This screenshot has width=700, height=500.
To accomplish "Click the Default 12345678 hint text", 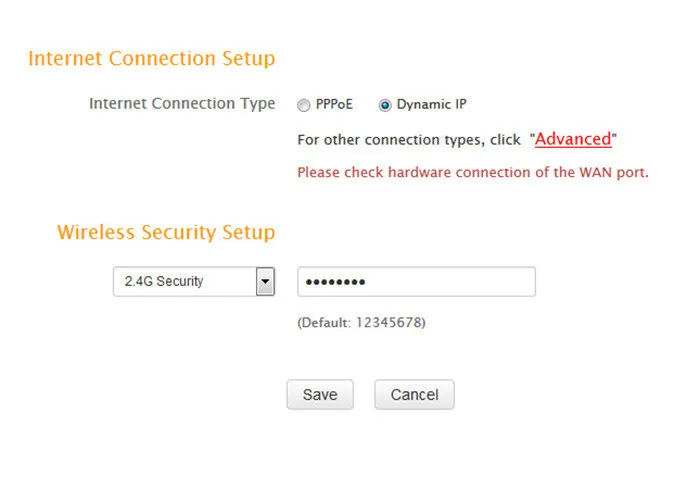I will pyautogui.click(x=362, y=322).
